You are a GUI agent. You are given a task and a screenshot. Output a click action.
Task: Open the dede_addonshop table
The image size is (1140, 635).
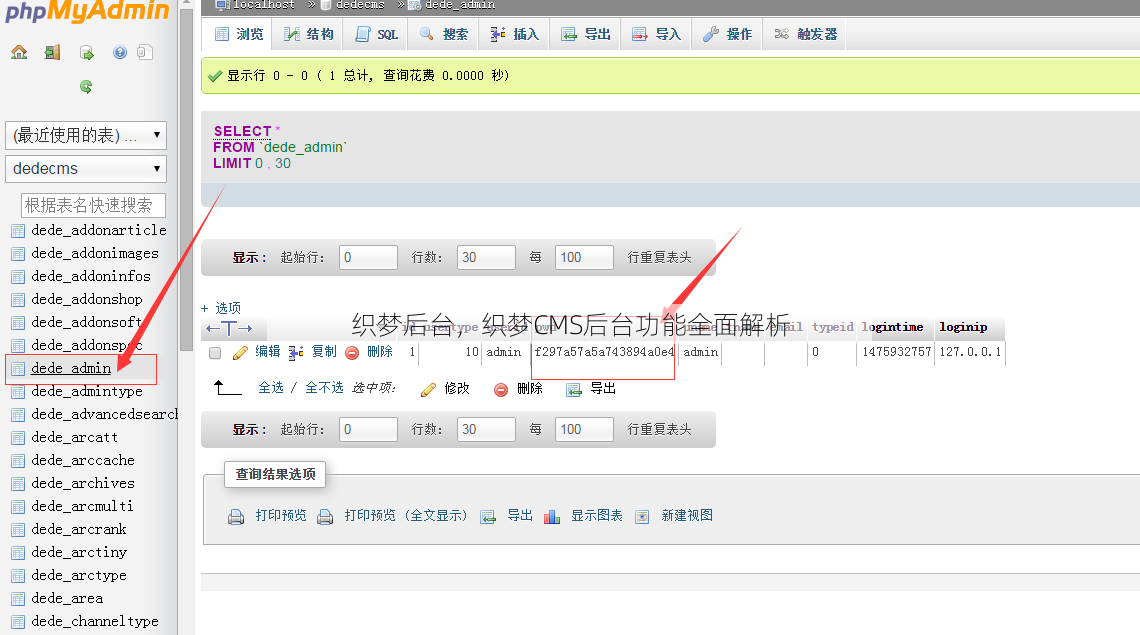(87, 300)
